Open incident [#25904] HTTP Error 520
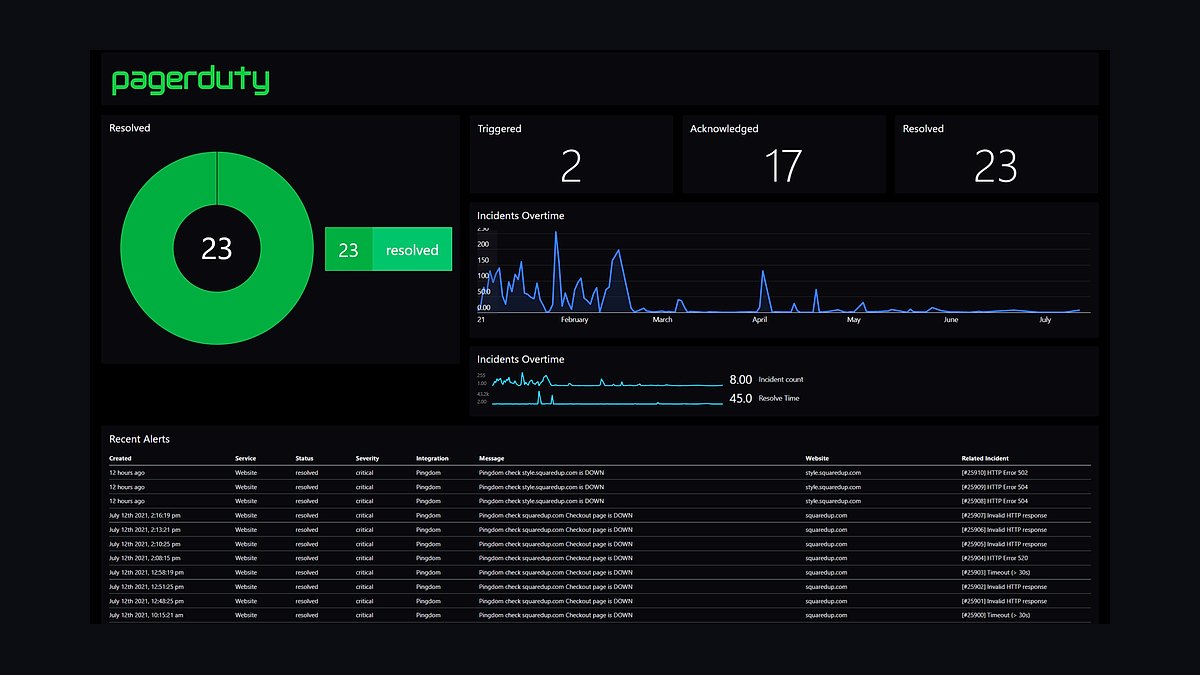Image resolution: width=1200 pixels, height=675 pixels. click(994, 558)
